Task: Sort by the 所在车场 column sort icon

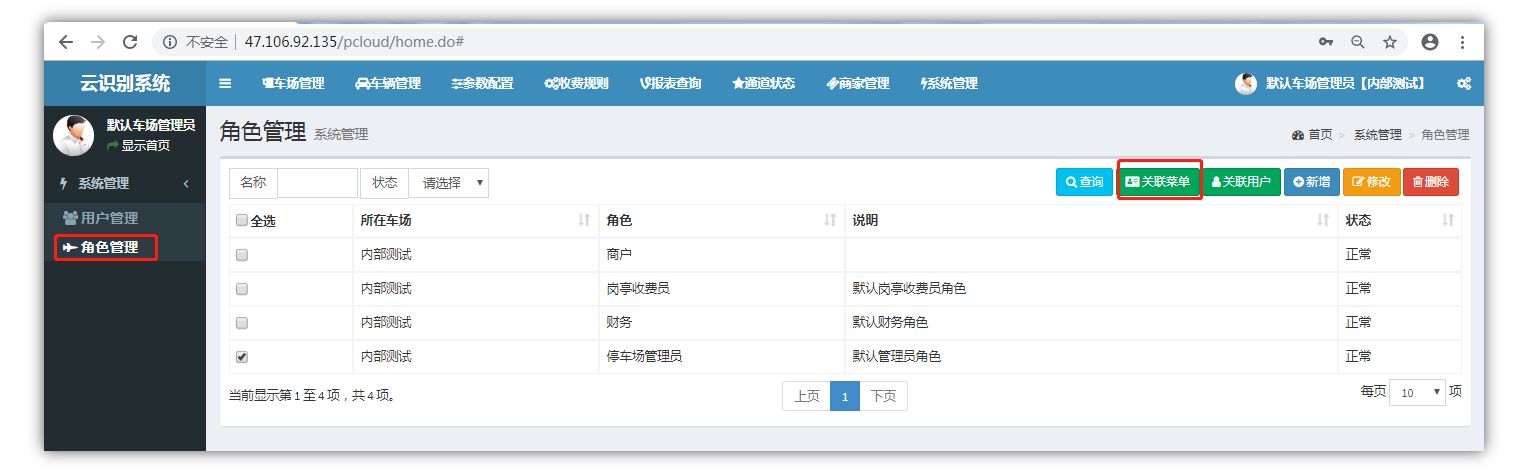Action: (584, 220)
